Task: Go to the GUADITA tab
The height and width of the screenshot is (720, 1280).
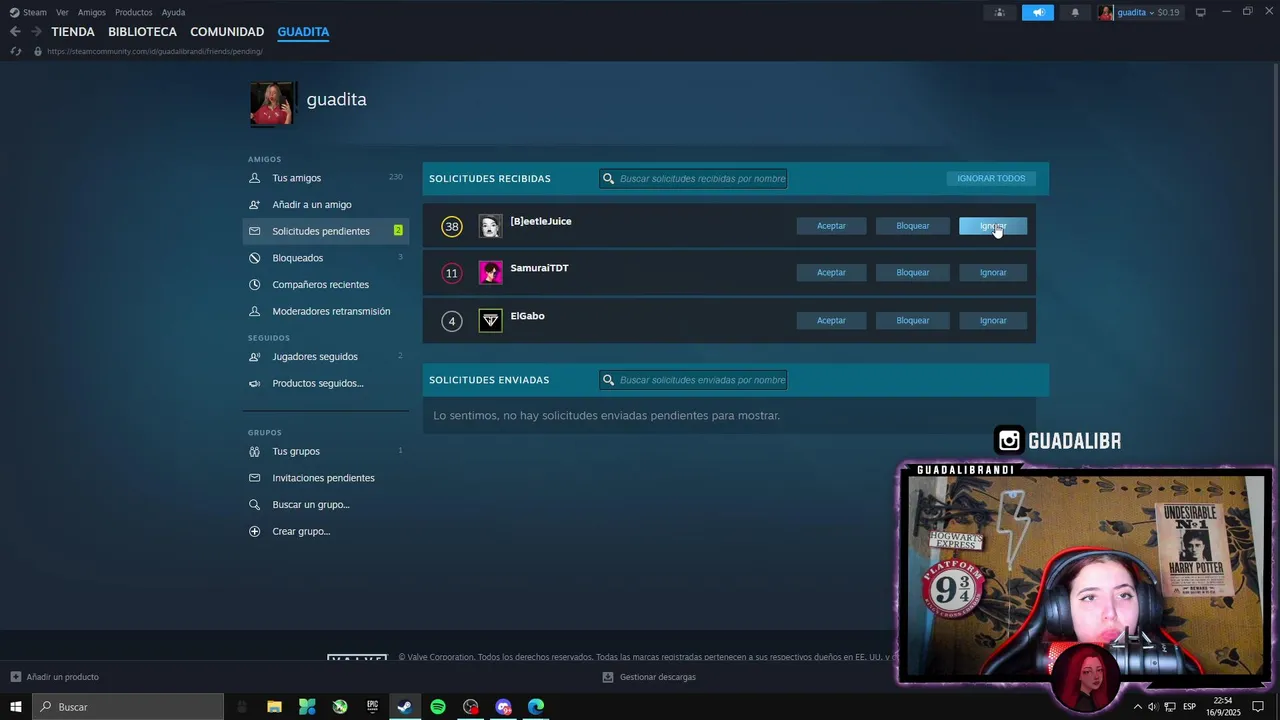Action: click(303, 32)
